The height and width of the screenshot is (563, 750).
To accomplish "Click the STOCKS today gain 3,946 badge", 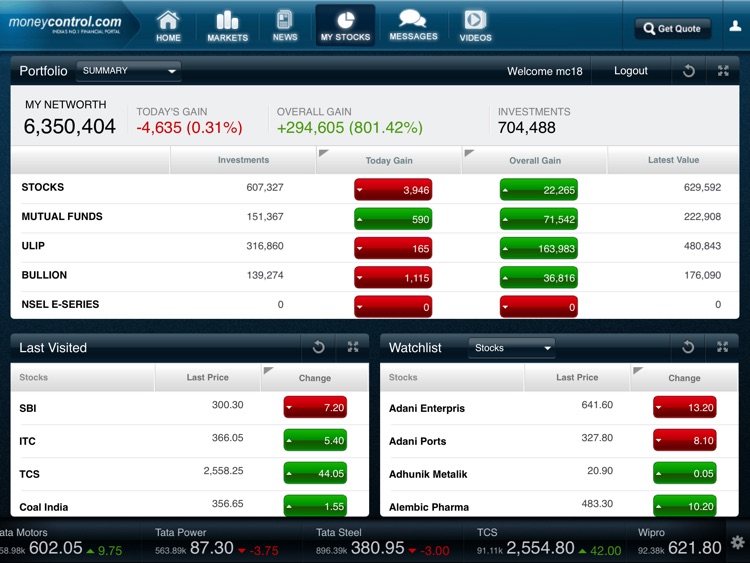I will (x=393, y=190).
